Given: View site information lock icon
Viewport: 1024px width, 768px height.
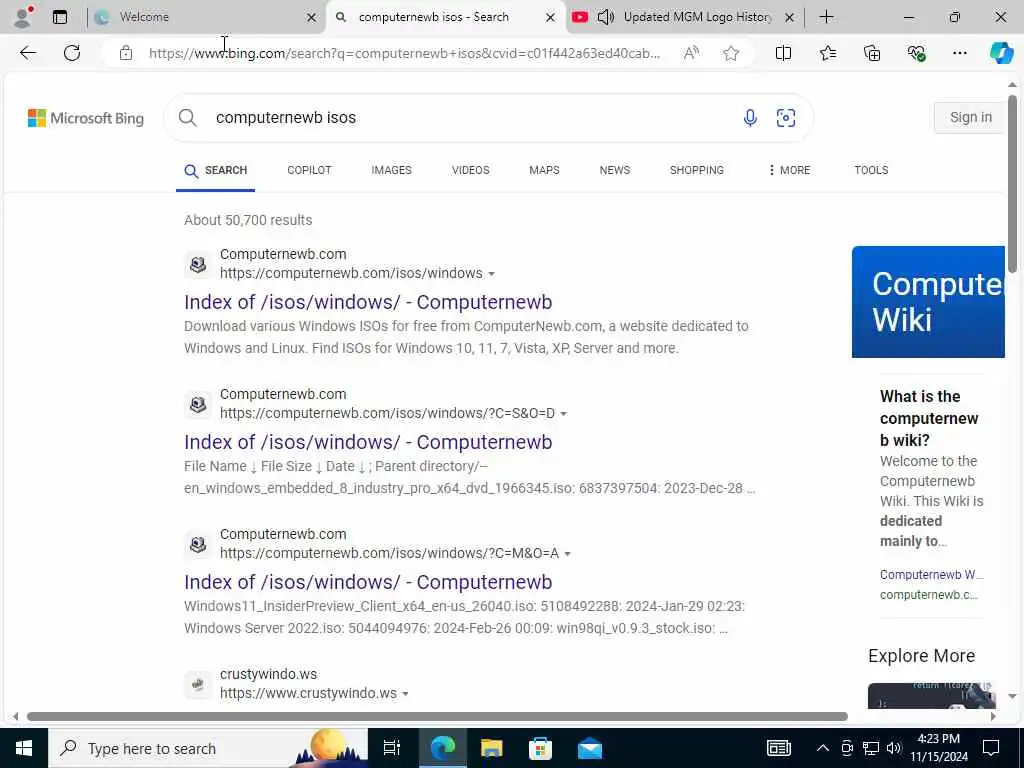Looking at the screenshot, I should (x=126, y=53).
